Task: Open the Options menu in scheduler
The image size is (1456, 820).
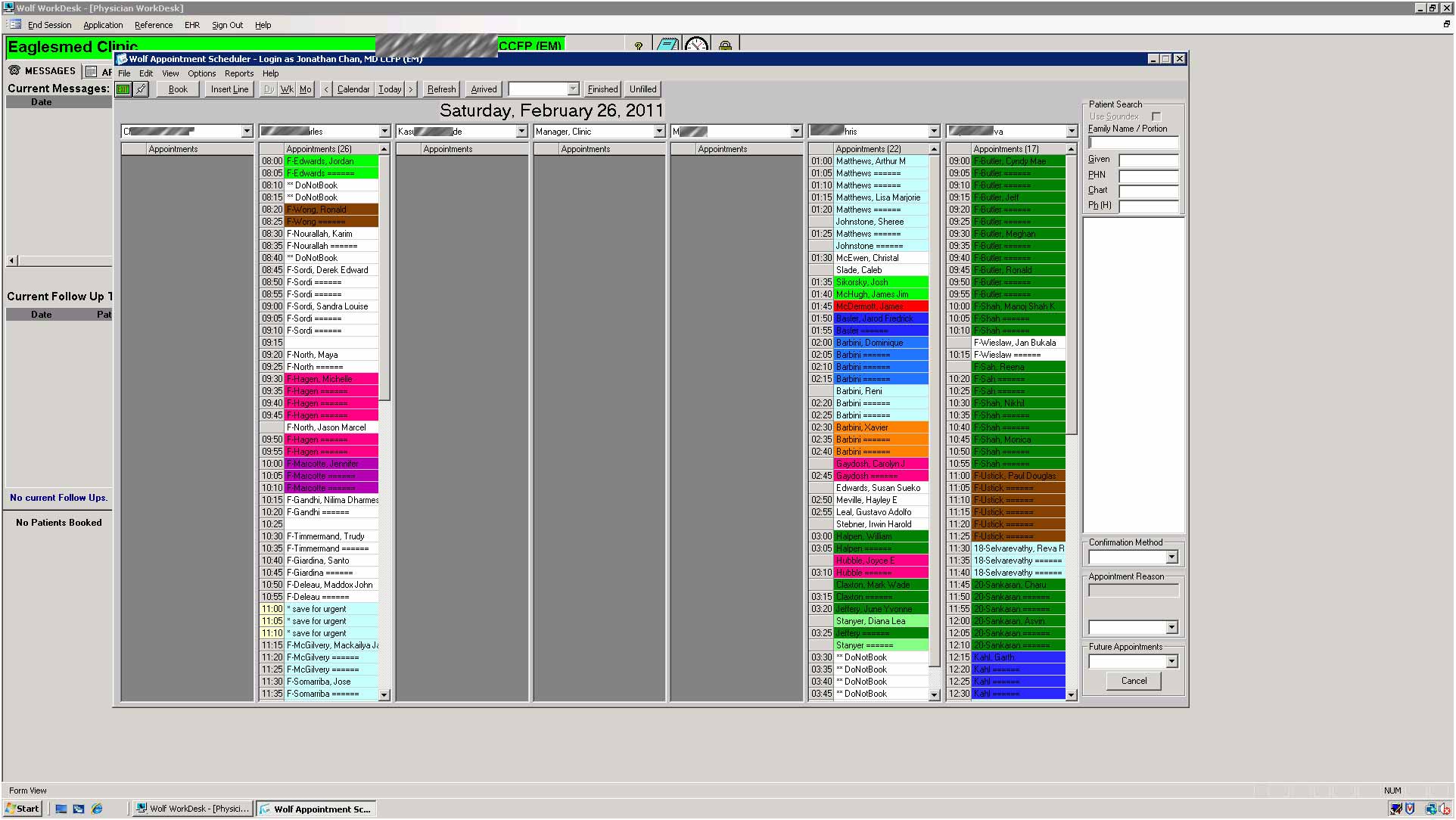Action: 201,73
